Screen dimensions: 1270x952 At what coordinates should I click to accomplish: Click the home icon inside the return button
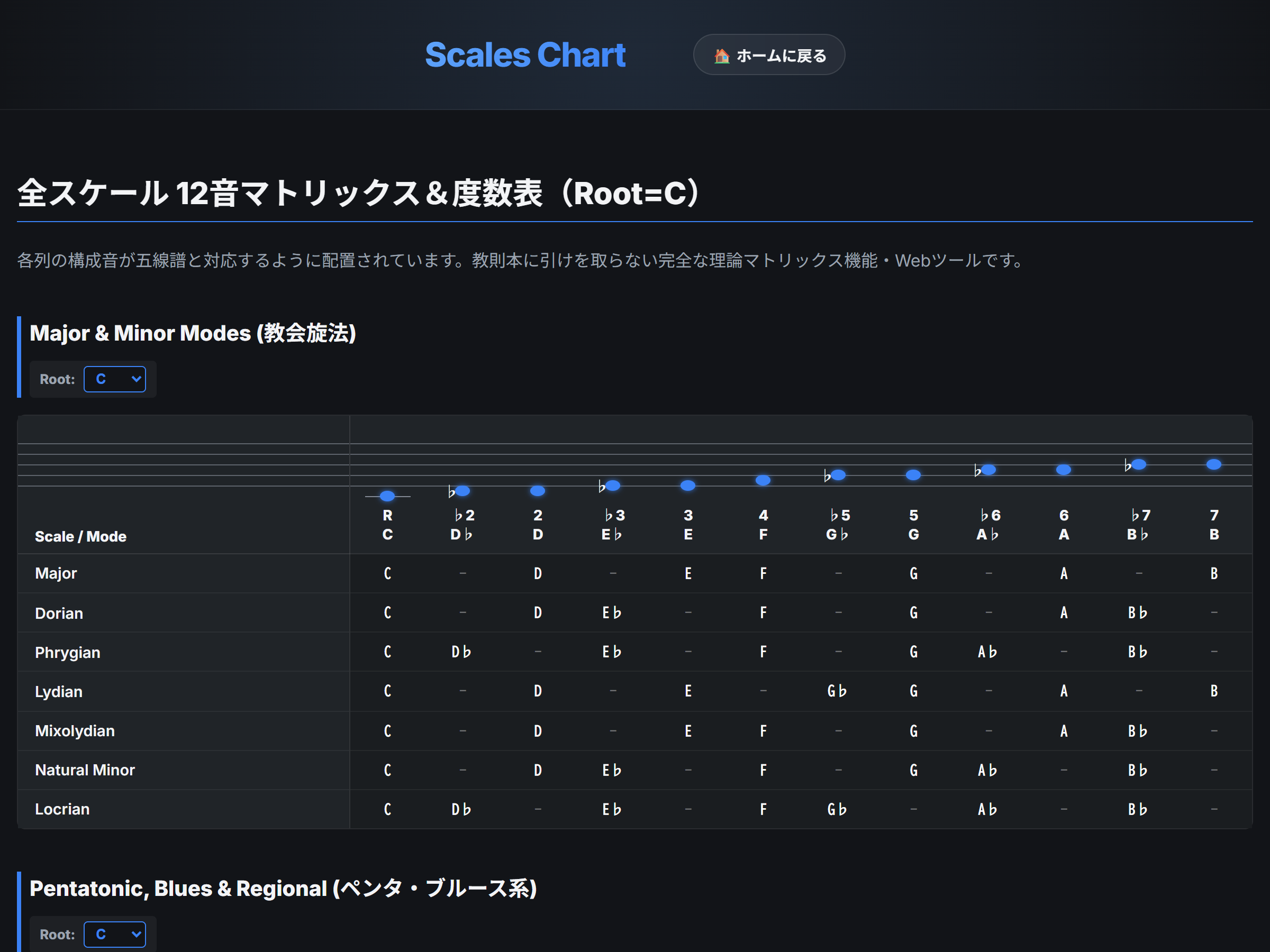pos(722,54)
